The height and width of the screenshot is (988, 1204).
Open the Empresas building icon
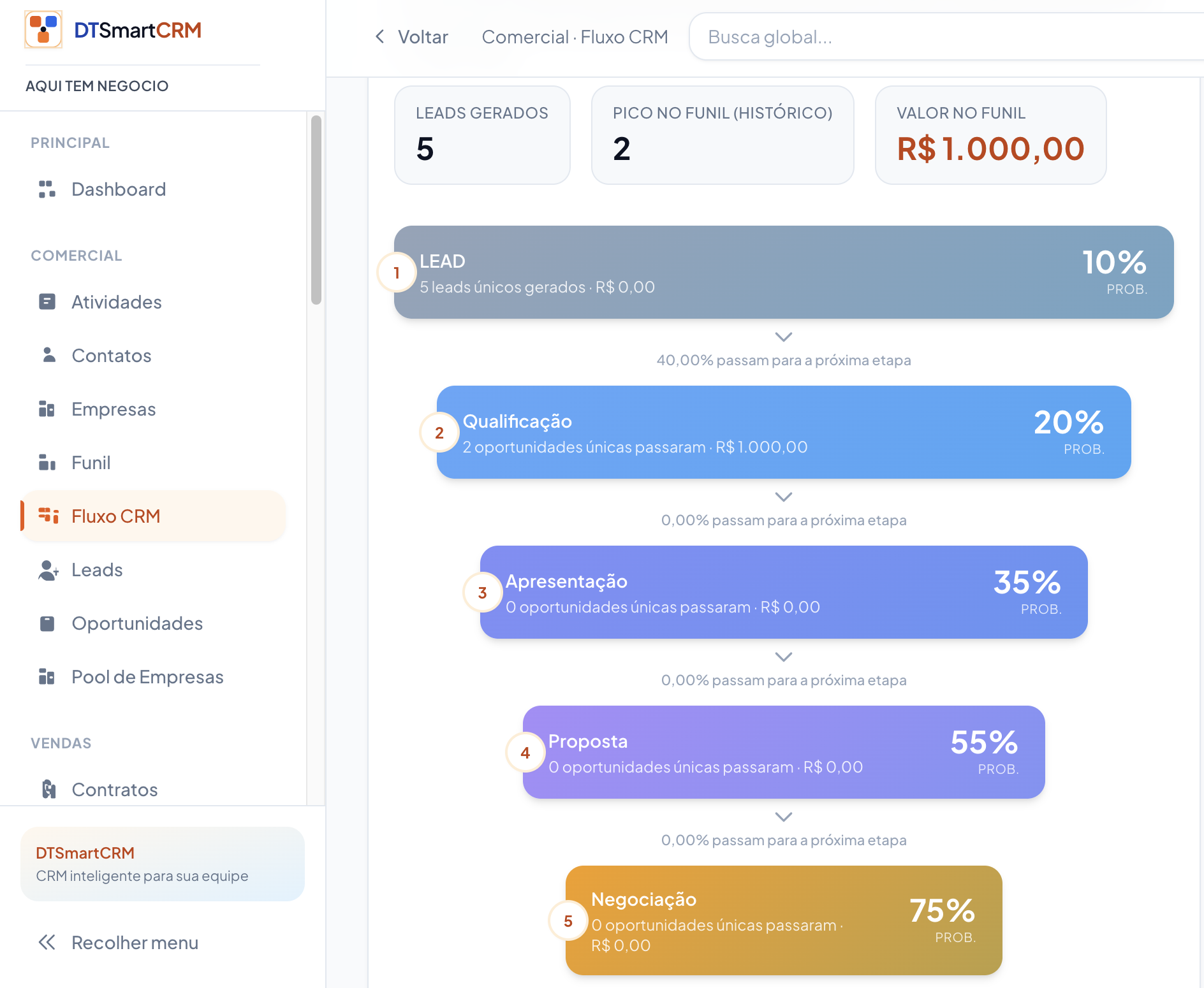(x=47, y=409)
